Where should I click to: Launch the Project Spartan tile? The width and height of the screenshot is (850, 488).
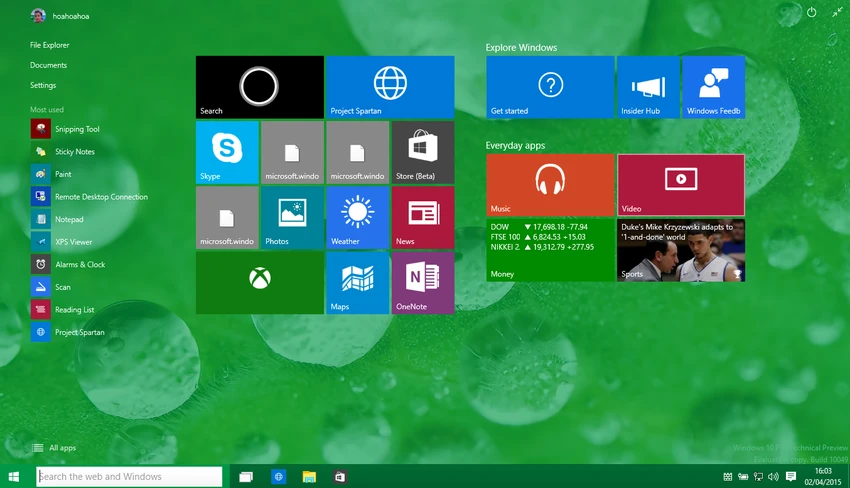pyautogui.click(x=390, y=87)
